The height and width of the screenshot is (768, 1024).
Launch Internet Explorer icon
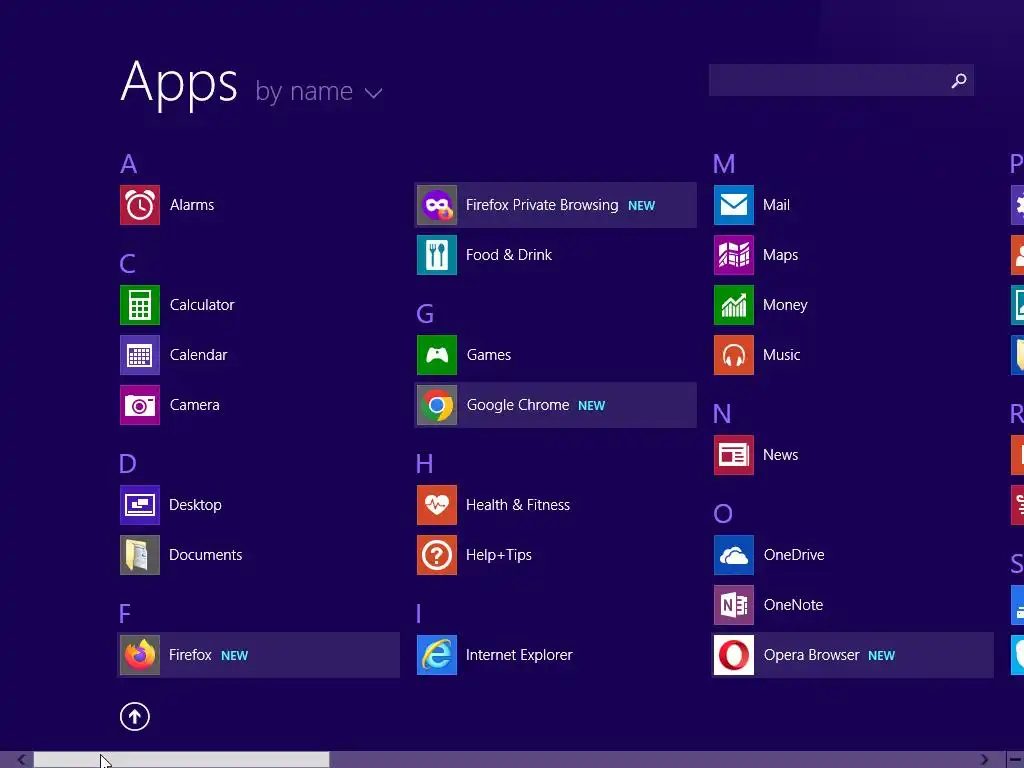click(x=437, y=655)
